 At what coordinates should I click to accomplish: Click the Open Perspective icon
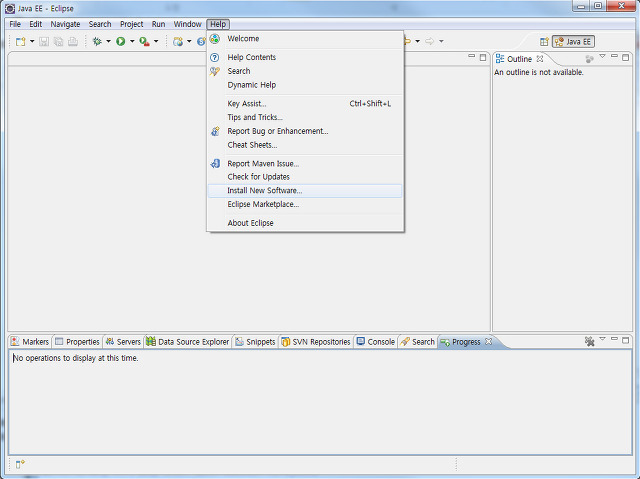(x=544, y=42)
